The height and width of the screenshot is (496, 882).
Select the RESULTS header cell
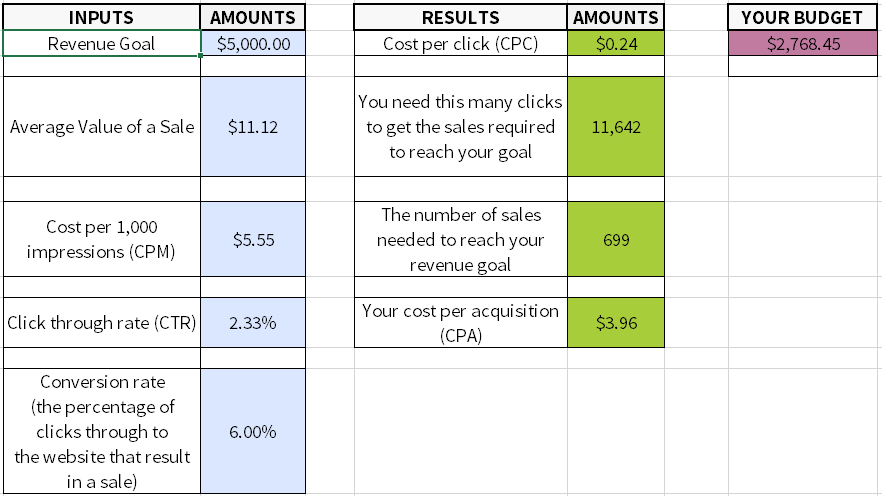tap(461, 17)
